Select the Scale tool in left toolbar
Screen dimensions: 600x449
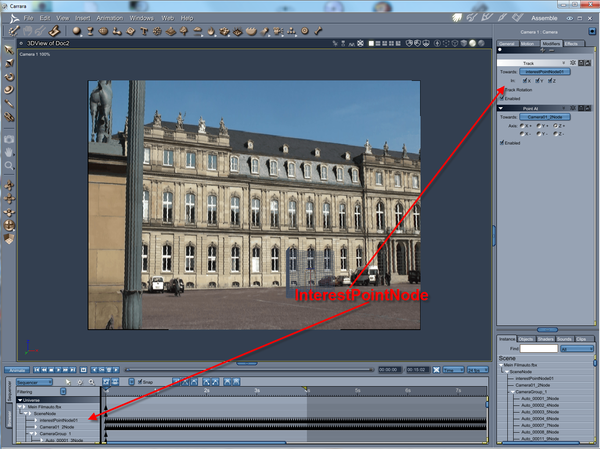click(x=9, y=63)
